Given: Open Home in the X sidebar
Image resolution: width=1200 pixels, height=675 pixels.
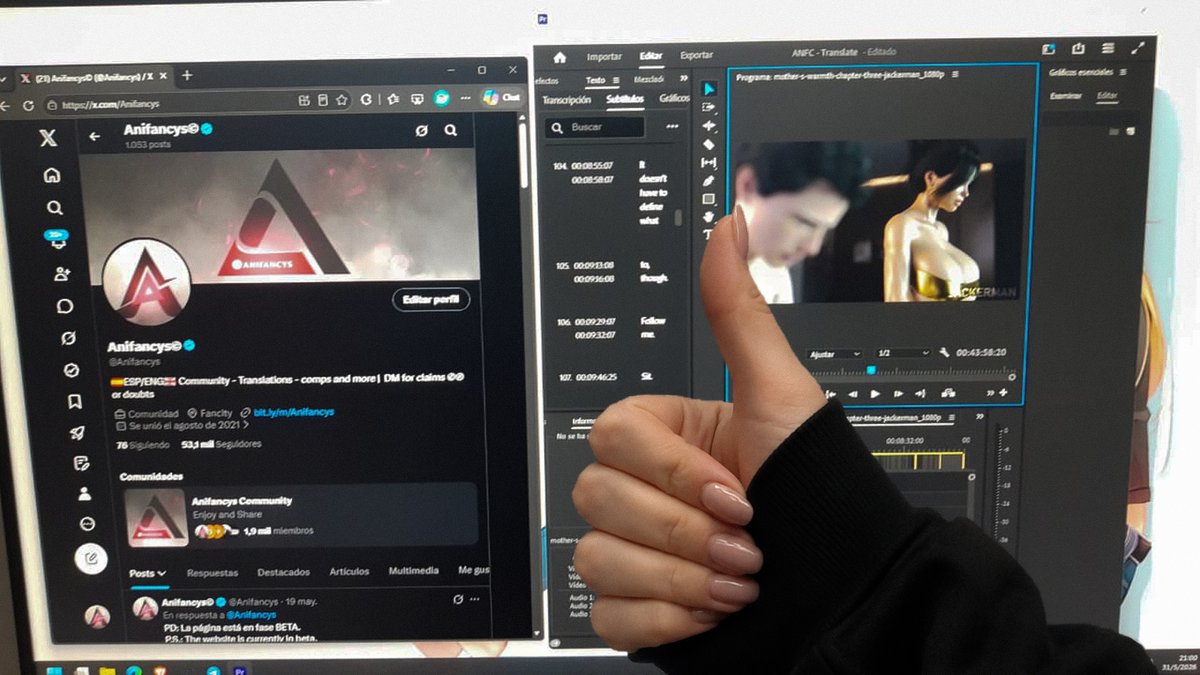Looking at the screenshot, I should (x=52, y=175).
